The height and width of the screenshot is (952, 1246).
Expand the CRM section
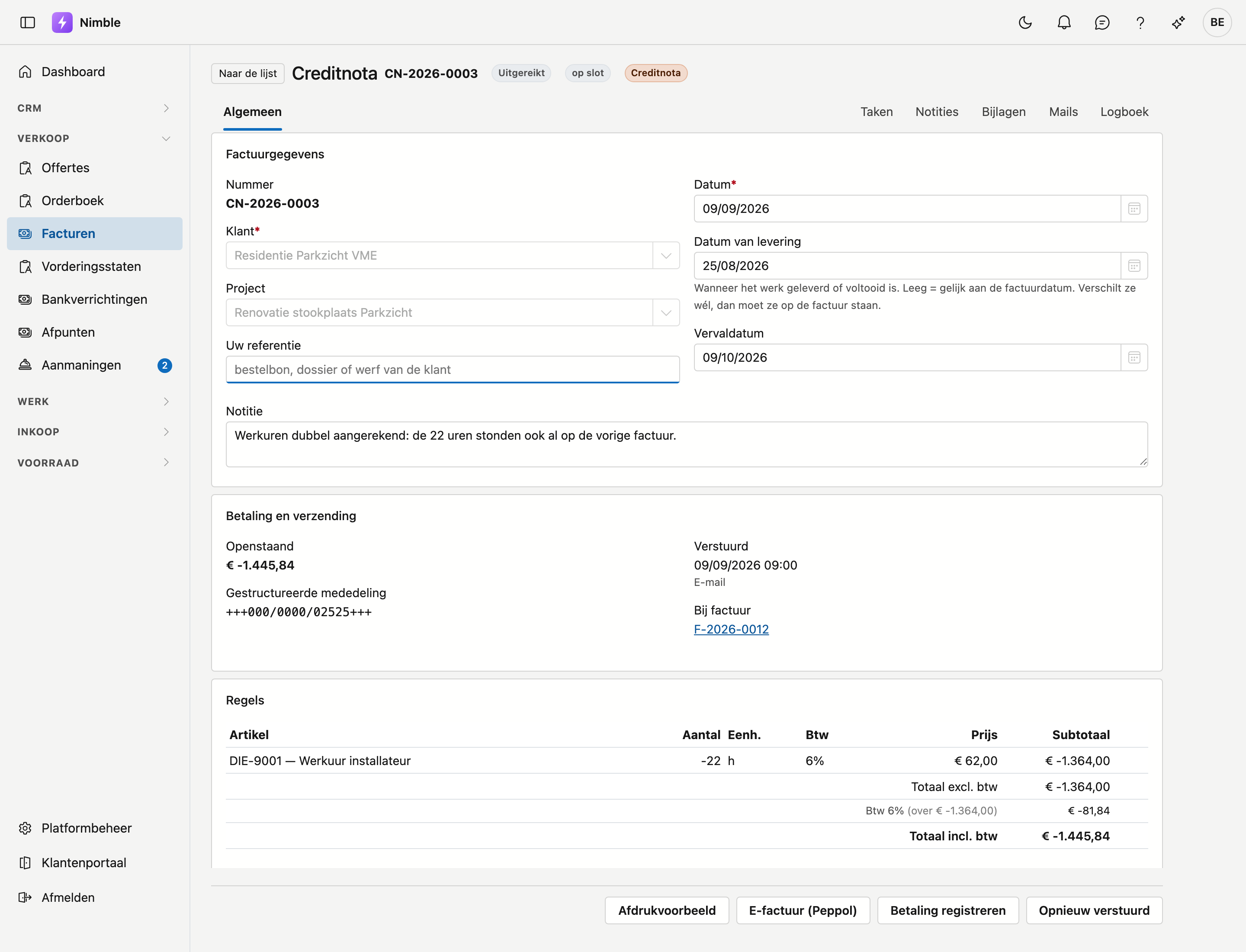95,108
